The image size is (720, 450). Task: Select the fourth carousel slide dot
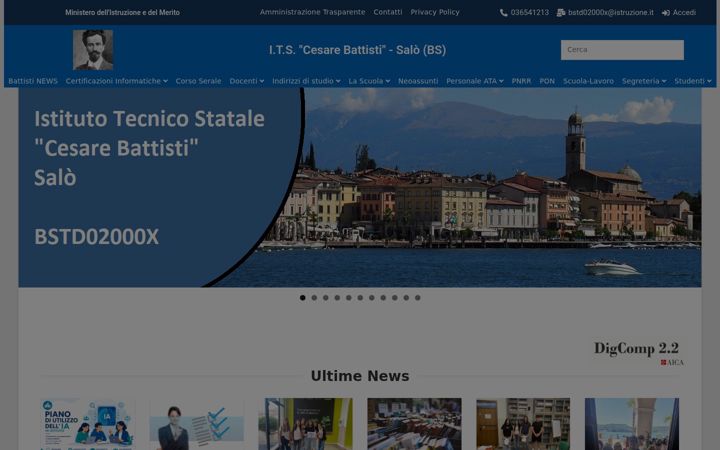[x=337, y=298]
